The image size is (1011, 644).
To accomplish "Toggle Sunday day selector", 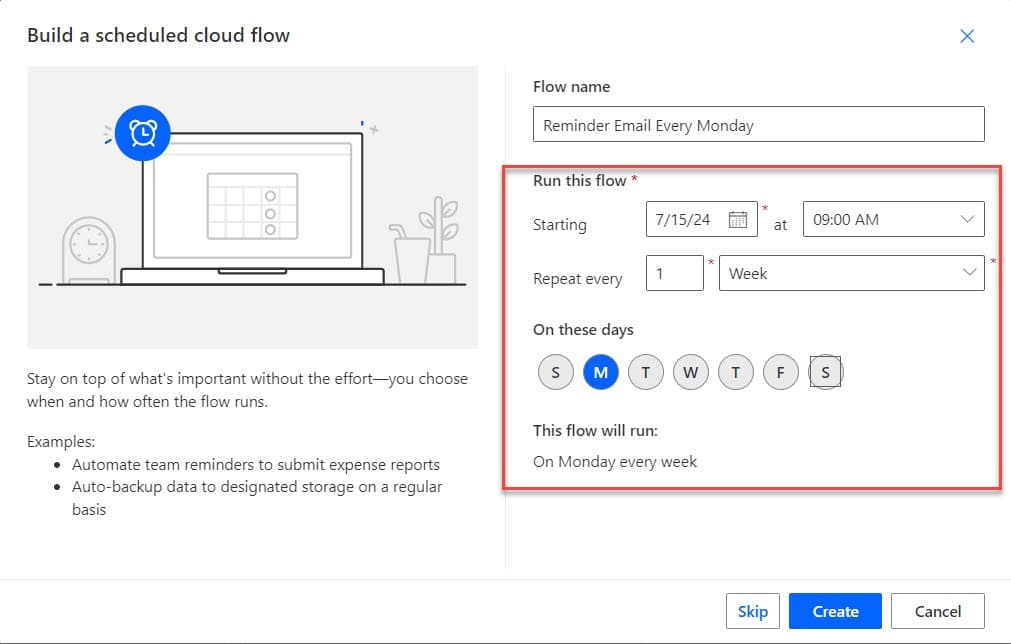I will (x=555, y=373).
